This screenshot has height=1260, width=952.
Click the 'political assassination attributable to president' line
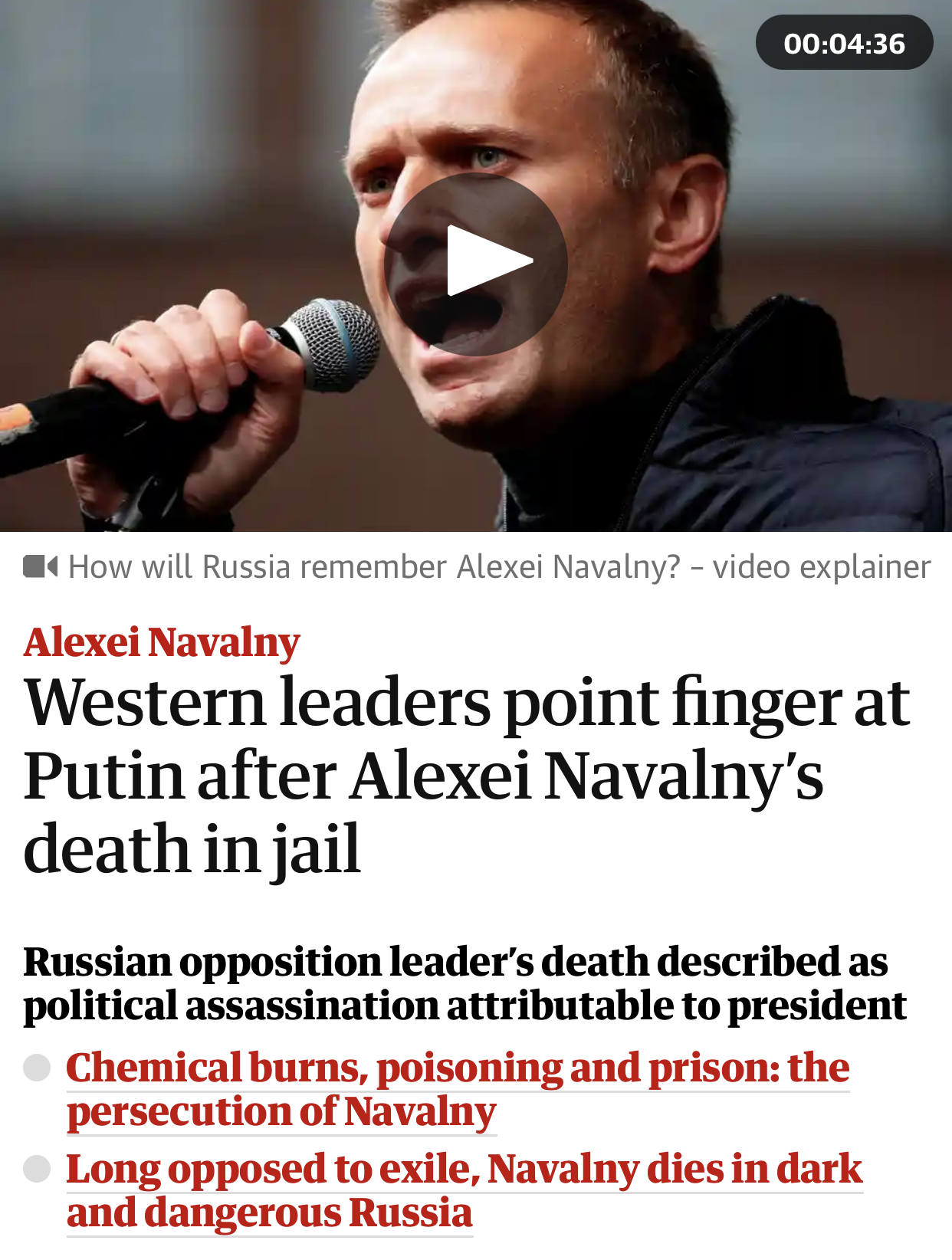click(x=465, y=1006)
